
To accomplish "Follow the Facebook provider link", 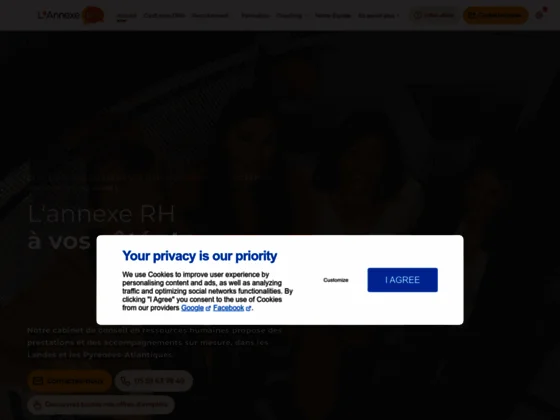I will (x=229, y=308).
